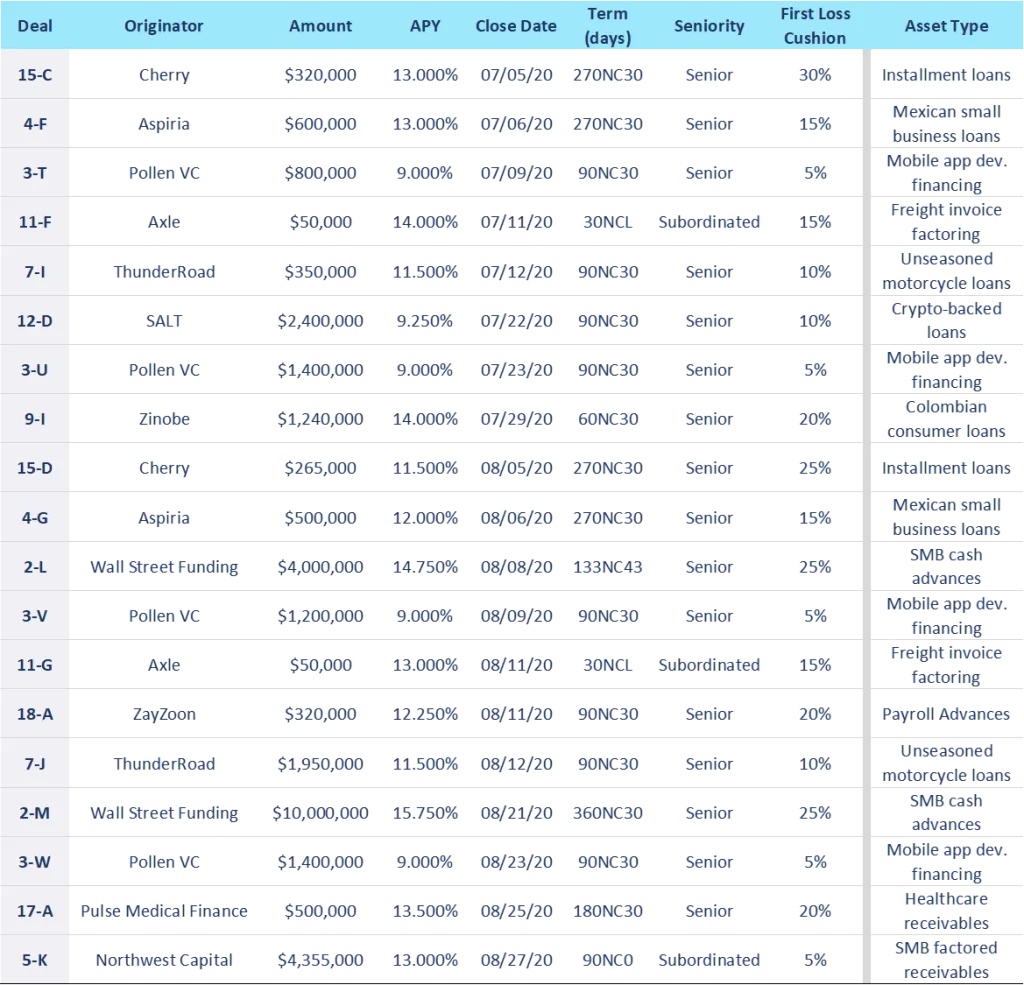Click the $4,355,000 amount cell
Image resolution: width=1024 pixels, height=985 pixels.
(321, 960)
